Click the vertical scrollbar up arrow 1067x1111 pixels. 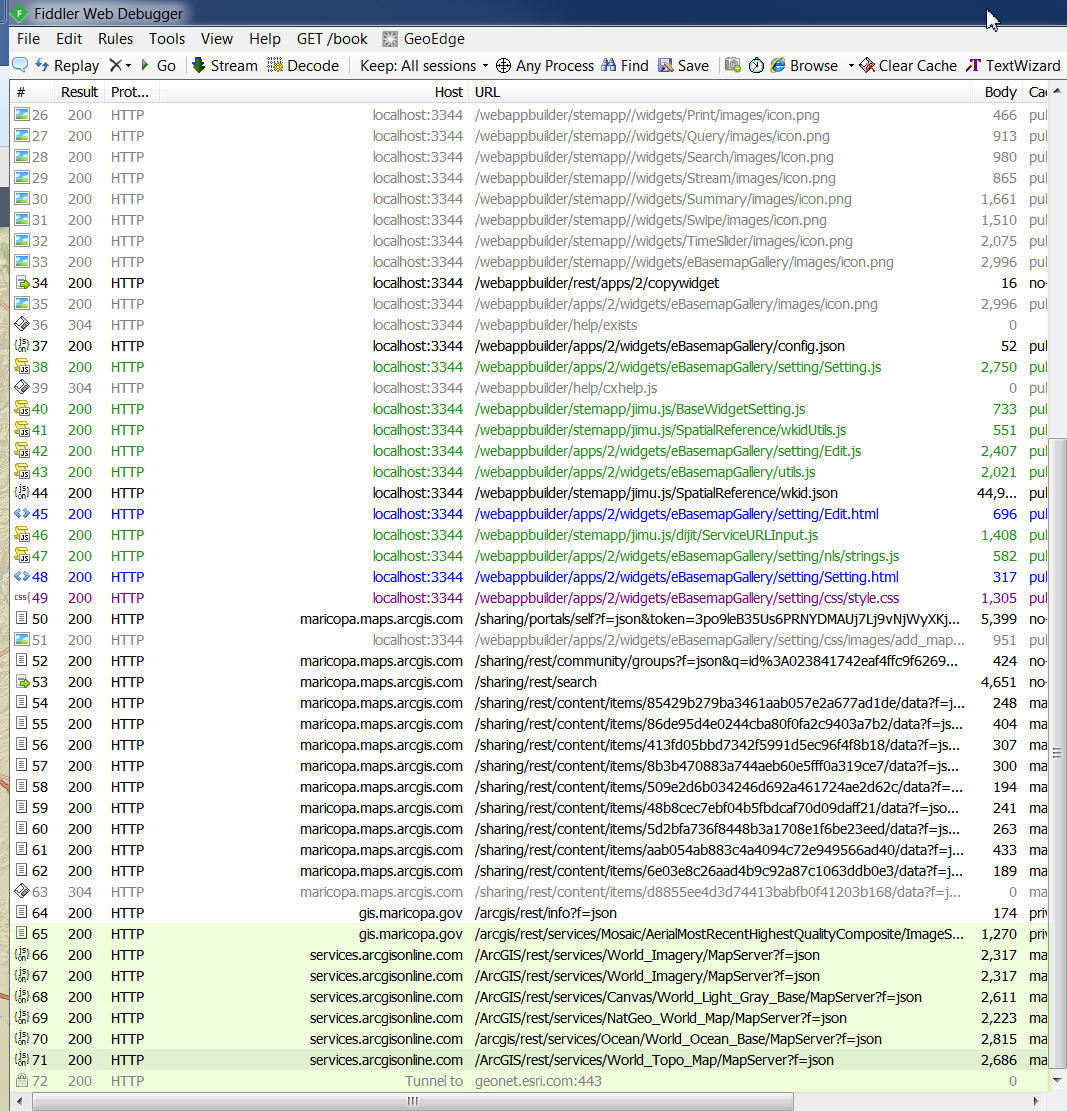pyautogui.click(x=1057, y=91)
